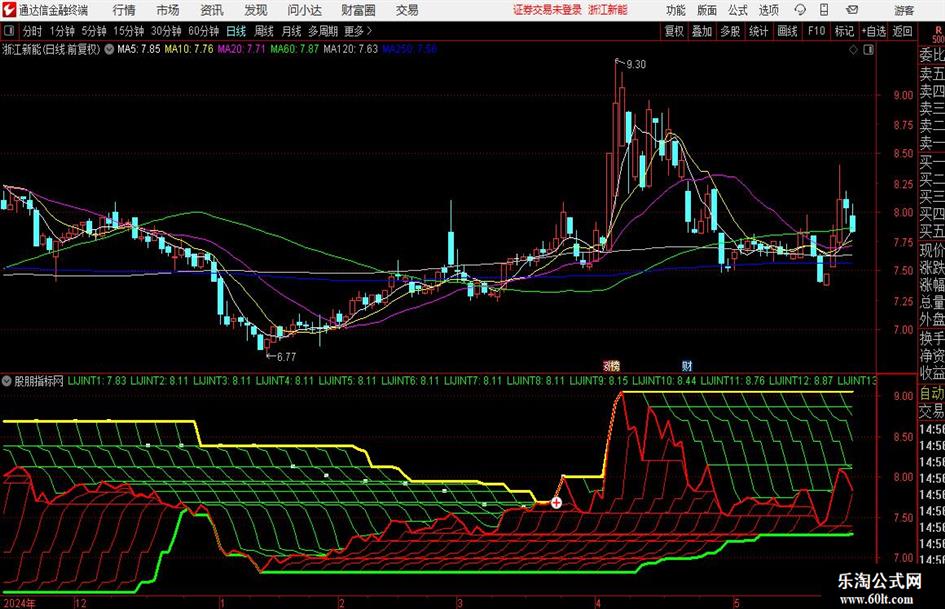Click the red 浙江新能 stock name link
This screenshot has height=609, width=945.
pos(608,10)
